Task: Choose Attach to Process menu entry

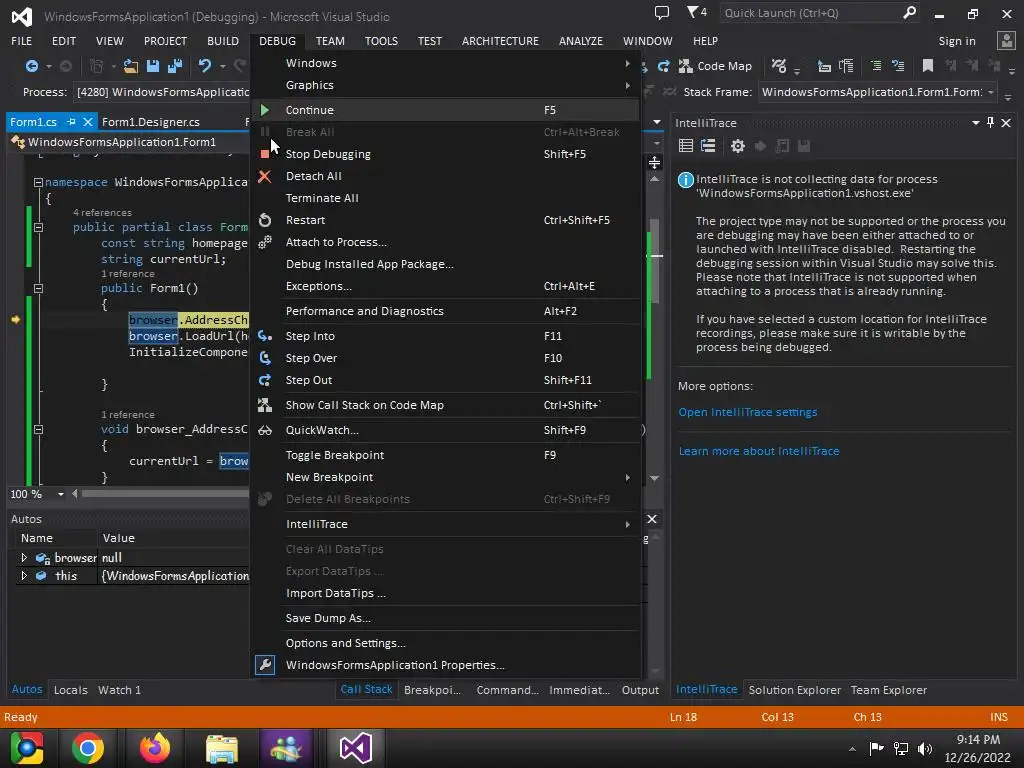Action: click(445, 242)
